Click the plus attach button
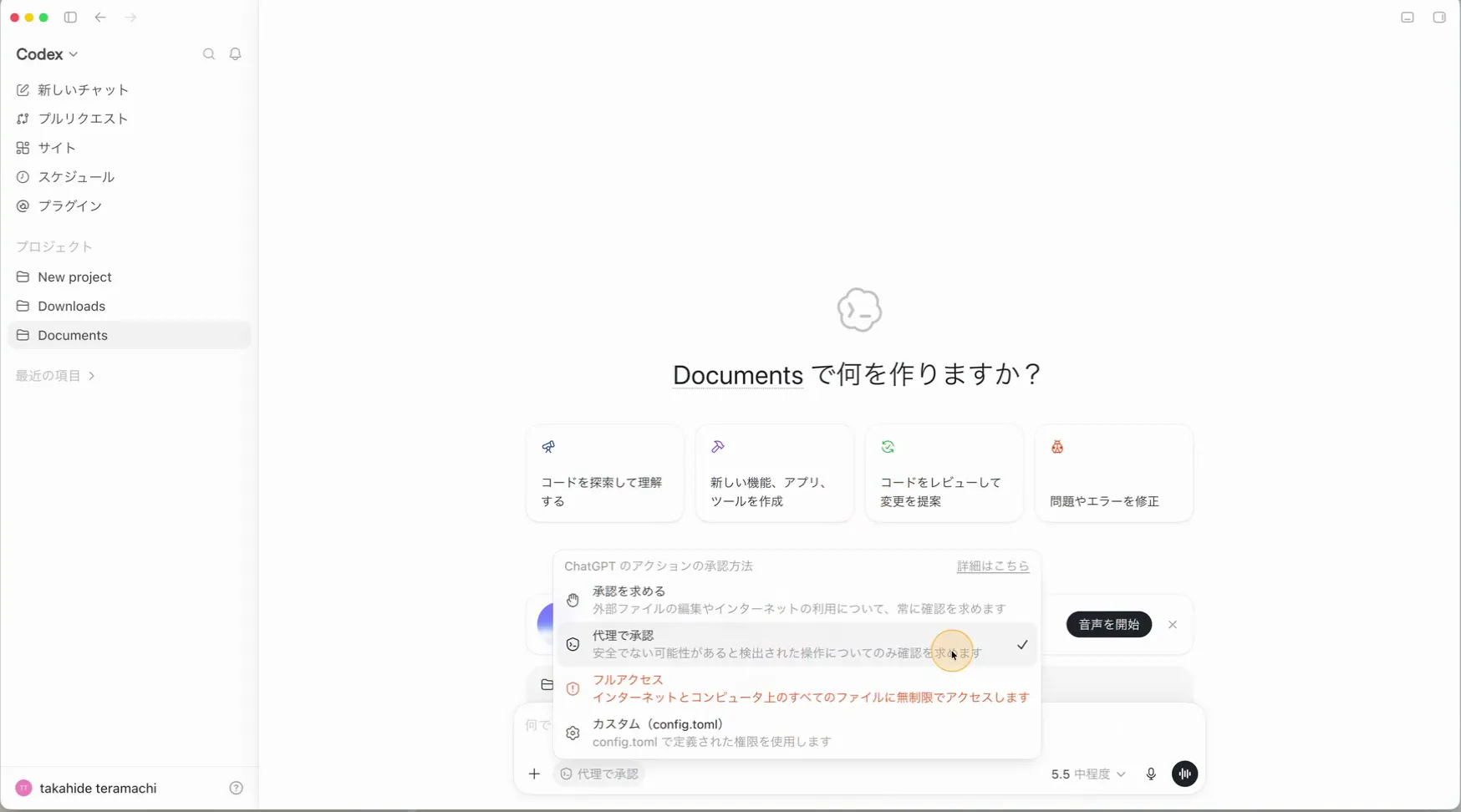The image size is (1461, 812). (x=534, y=774)
